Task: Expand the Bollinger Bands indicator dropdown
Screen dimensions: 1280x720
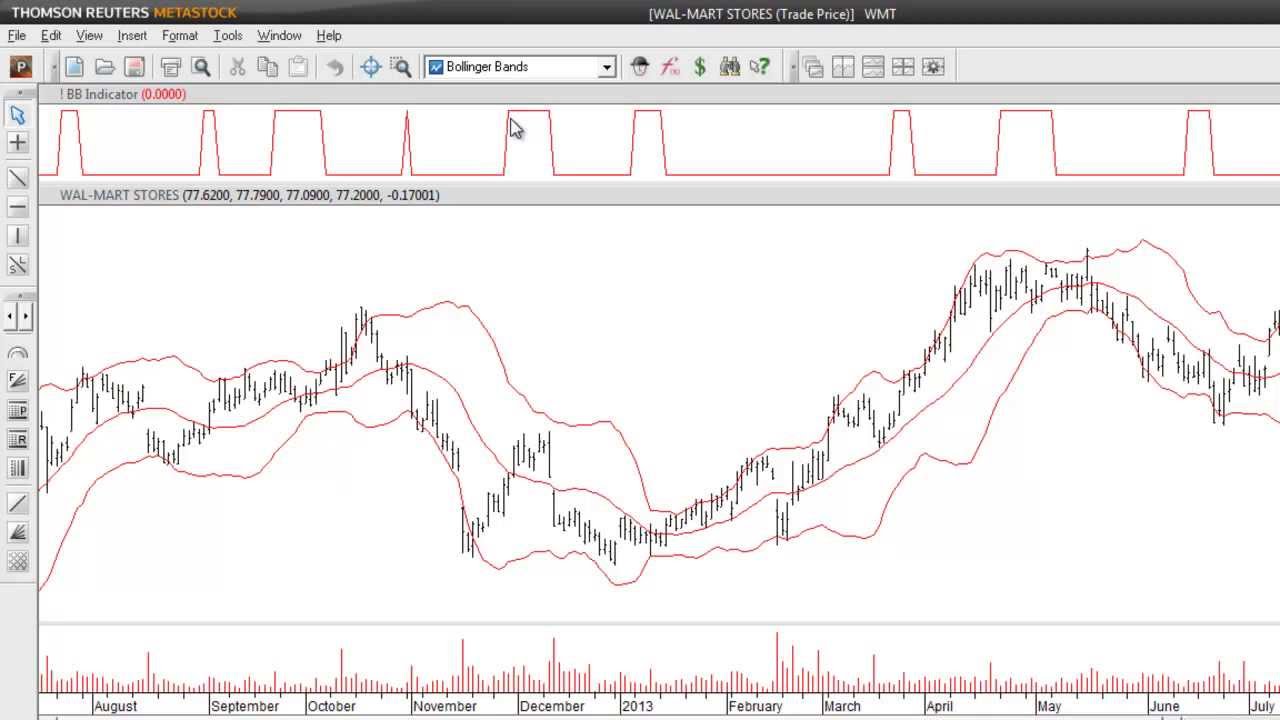Action: coord(606,67)
